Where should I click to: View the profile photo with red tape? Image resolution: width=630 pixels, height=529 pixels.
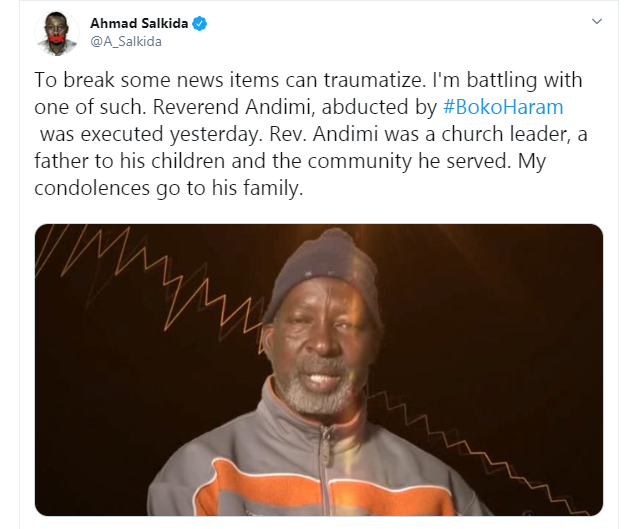[x=57, y=33]
